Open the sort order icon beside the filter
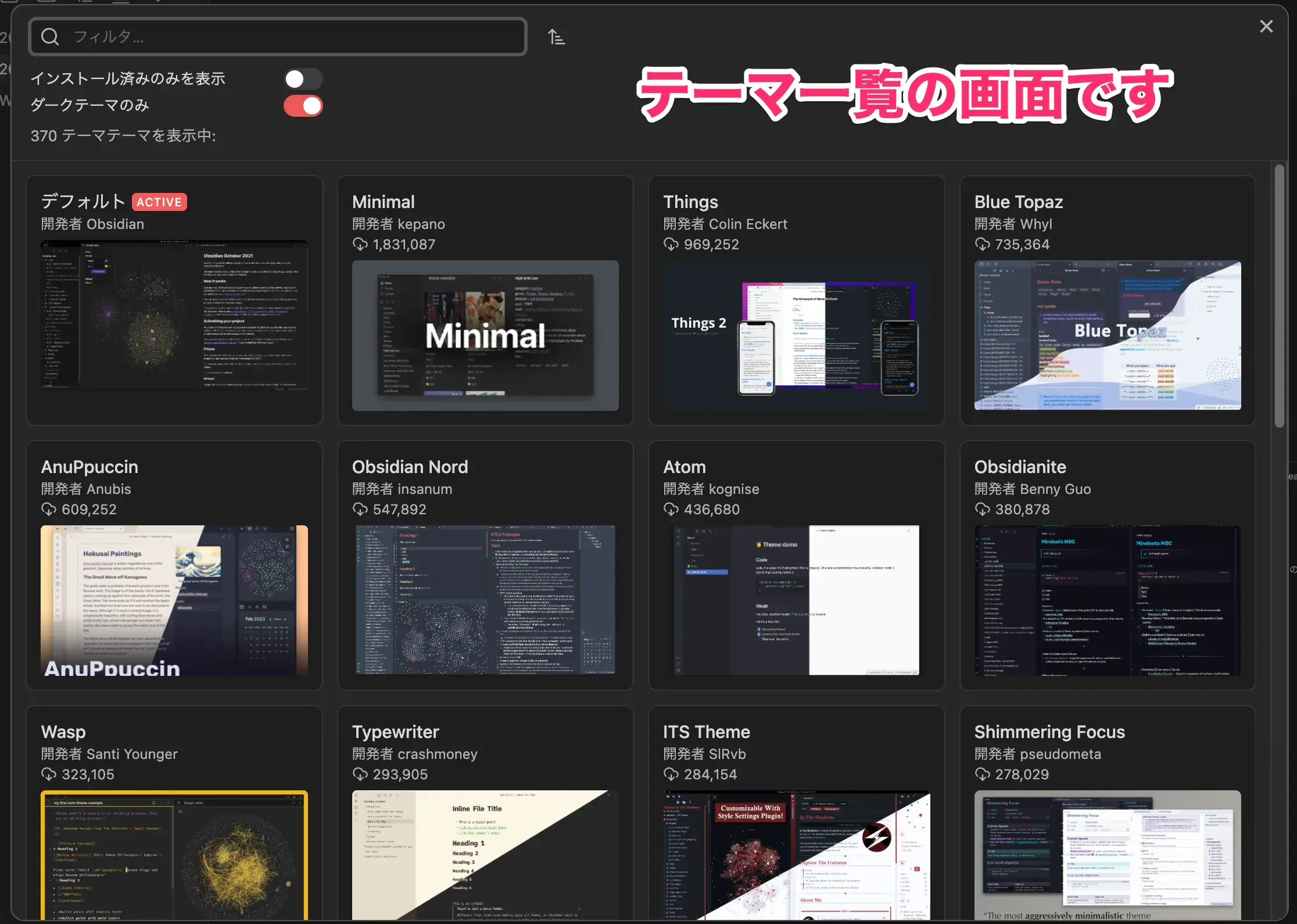The width and height of the screenshot is (1297, 924). click(x=556, y=37)
